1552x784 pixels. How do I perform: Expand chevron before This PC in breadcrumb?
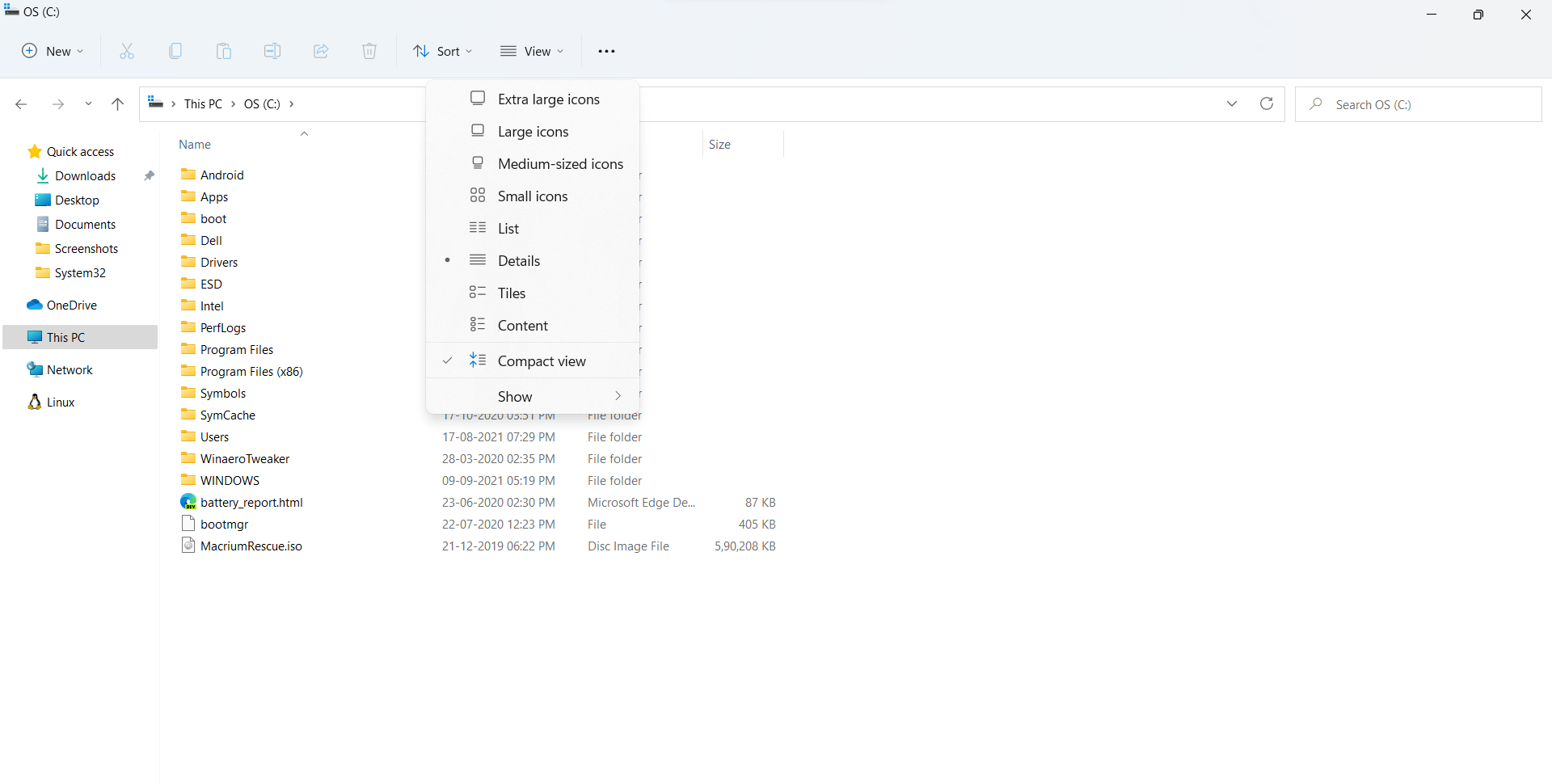174,104
